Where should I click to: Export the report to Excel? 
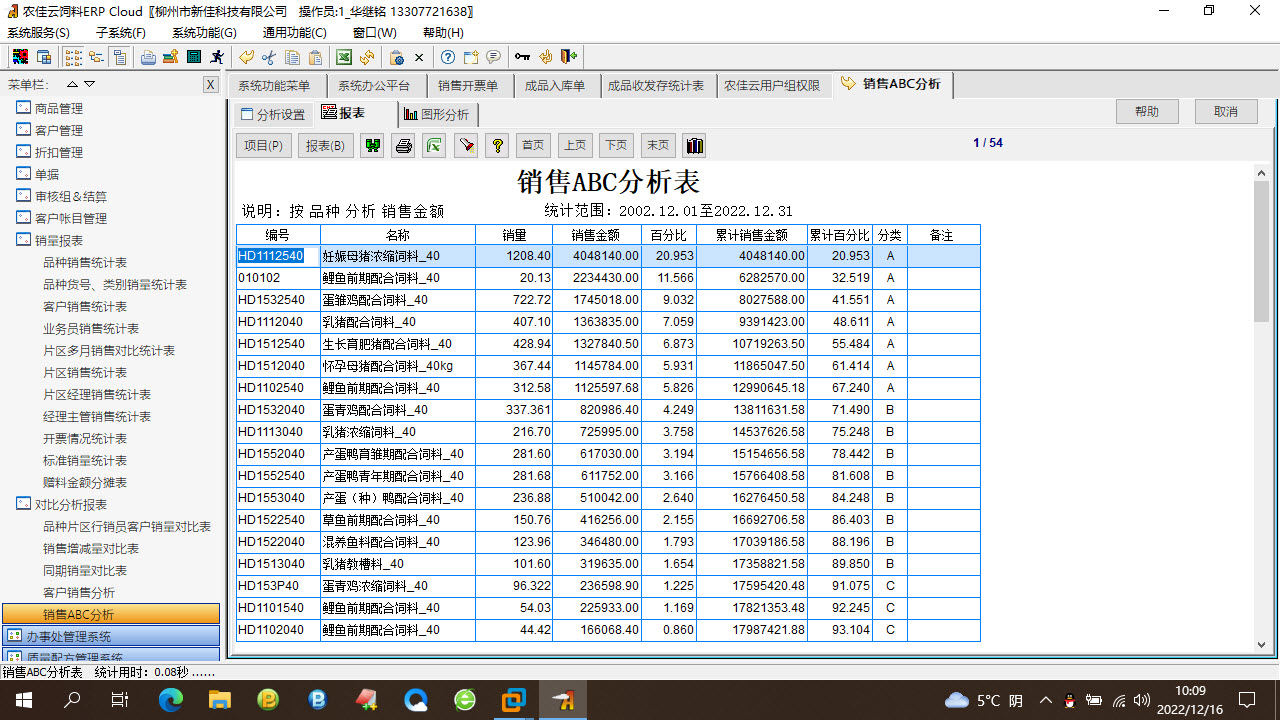434,145
